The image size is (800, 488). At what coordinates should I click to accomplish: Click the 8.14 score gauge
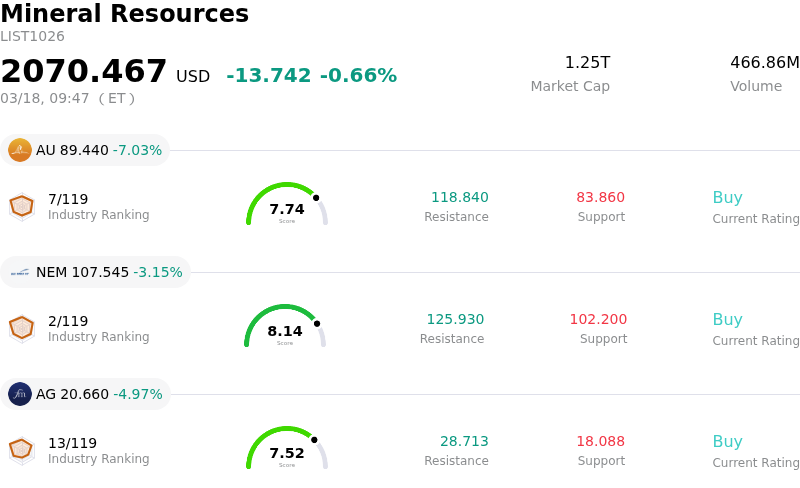point(285,327)
